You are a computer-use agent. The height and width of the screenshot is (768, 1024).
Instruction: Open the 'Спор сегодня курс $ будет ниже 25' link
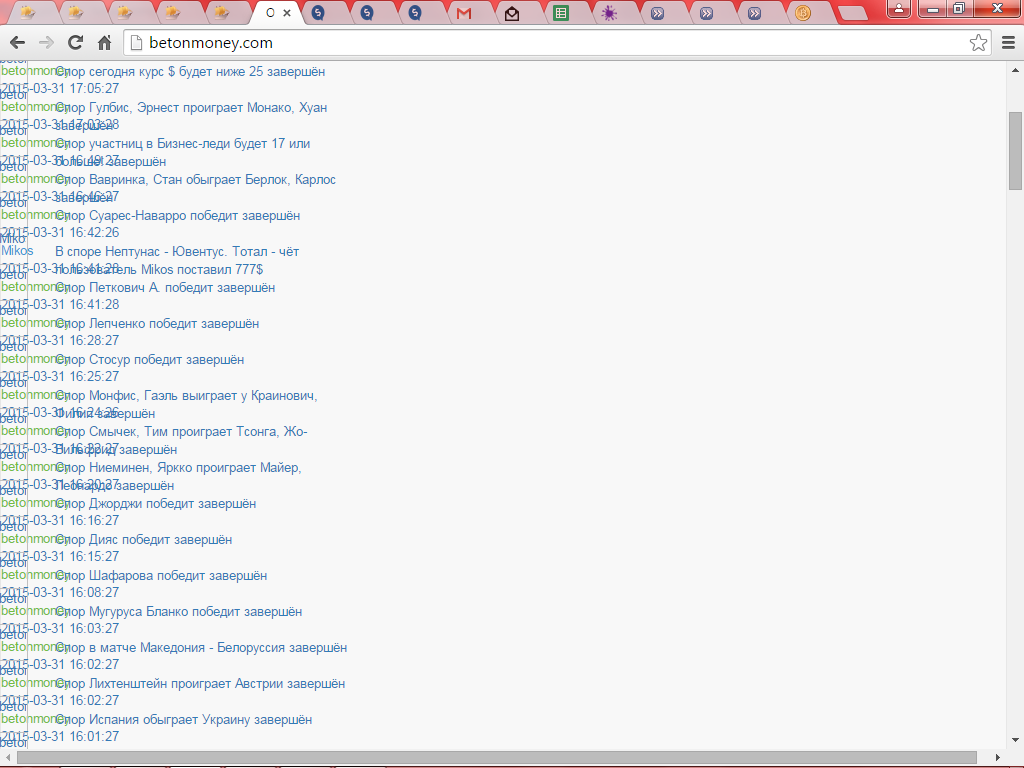(x=190, y=72)
